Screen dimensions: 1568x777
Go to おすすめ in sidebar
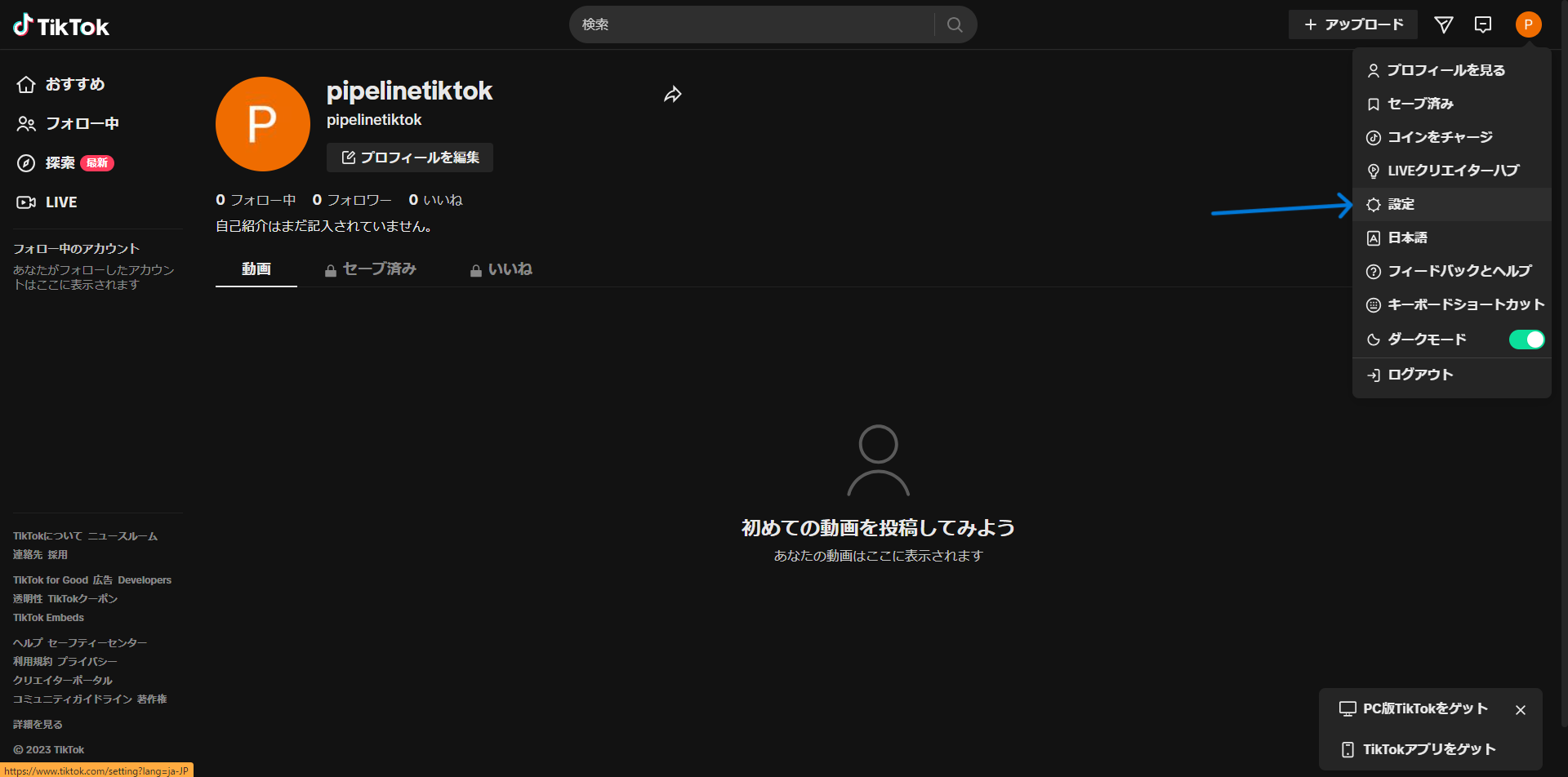tap(61, 84)
